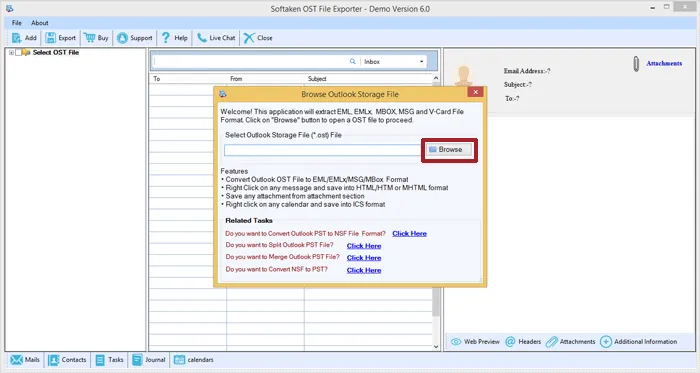
Task: Click the Buy shopping cart icon
Action: click(x=89, y=38)
